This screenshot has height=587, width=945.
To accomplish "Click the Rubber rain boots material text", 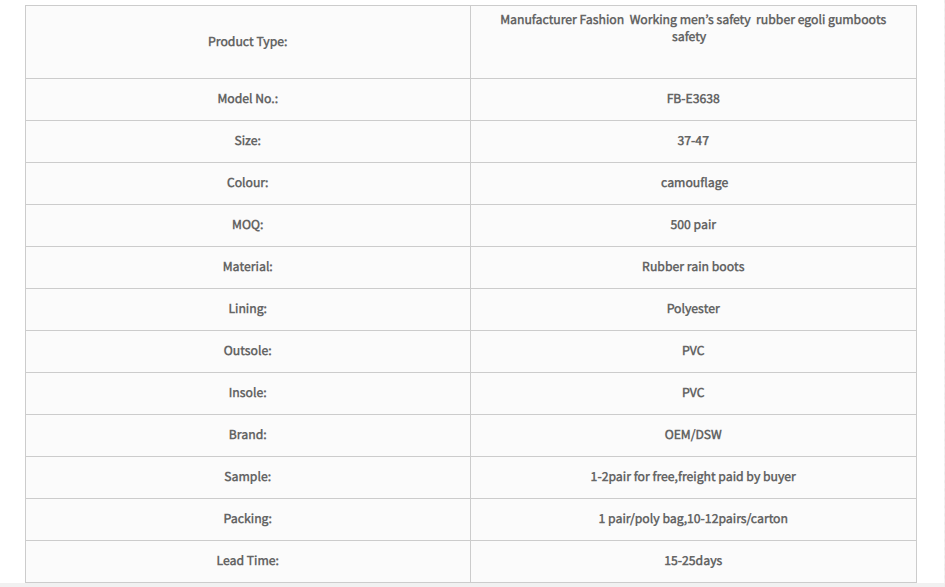I will pos(693,267).
